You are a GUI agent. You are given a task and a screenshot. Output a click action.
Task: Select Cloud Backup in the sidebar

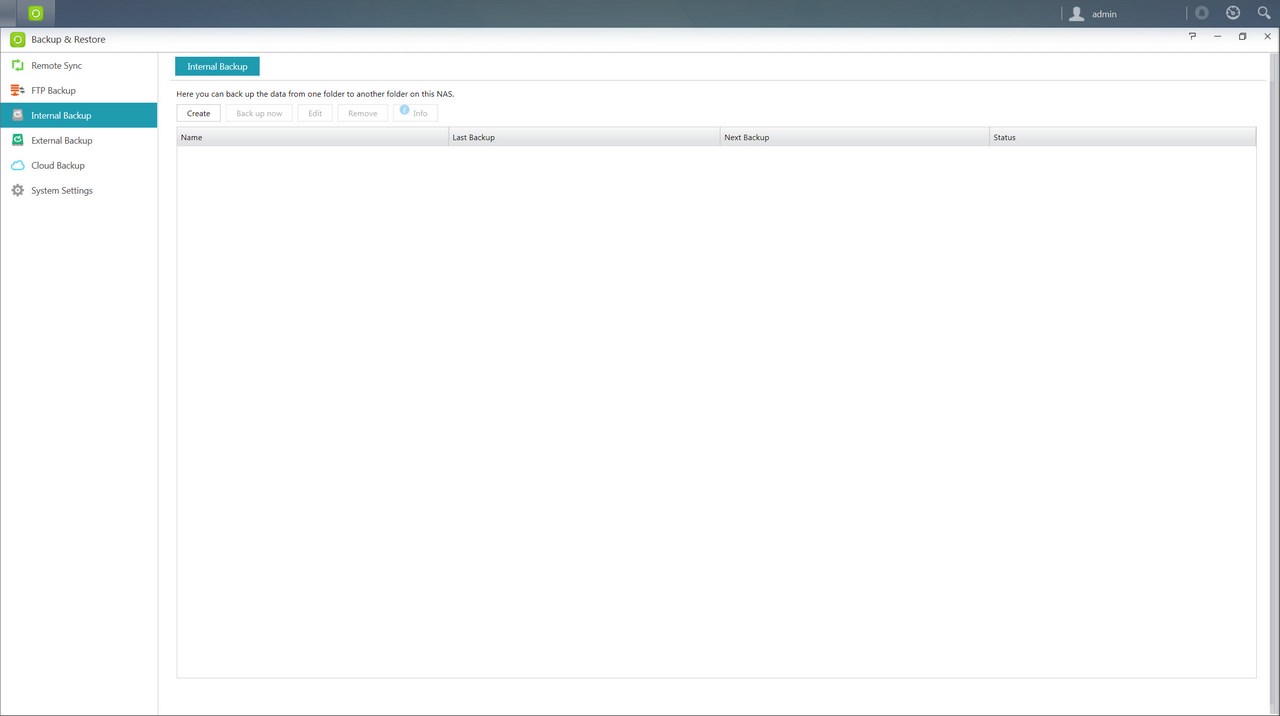tap(78, 165)
